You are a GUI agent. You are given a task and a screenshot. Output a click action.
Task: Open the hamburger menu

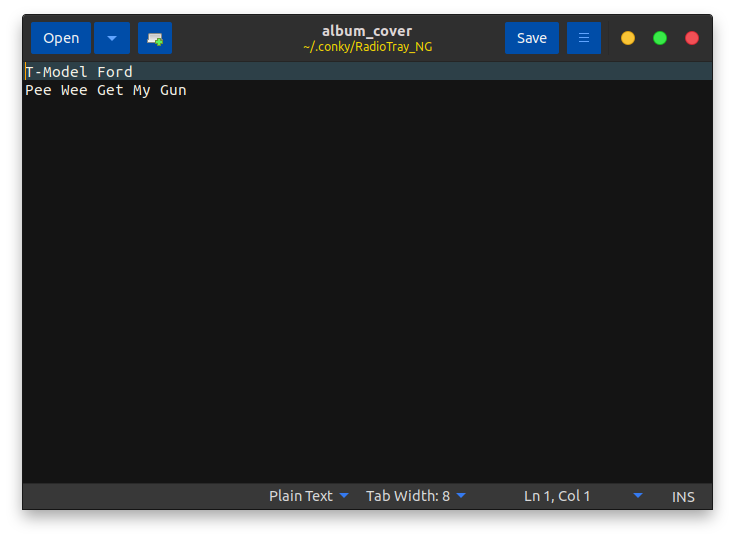click(584, 38)
